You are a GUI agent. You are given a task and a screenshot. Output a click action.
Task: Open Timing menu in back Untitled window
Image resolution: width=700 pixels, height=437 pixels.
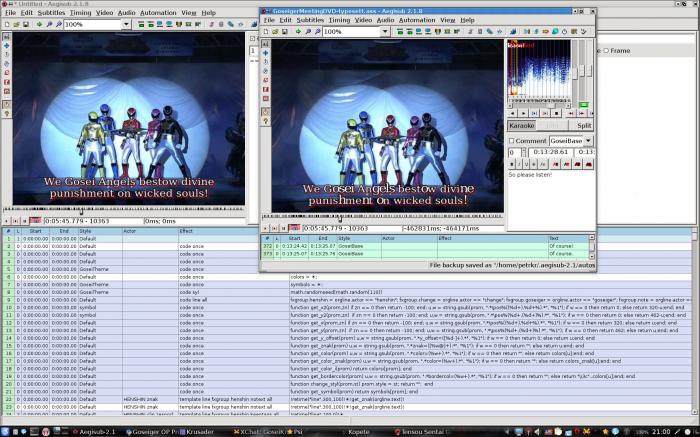tap(80, 12)
